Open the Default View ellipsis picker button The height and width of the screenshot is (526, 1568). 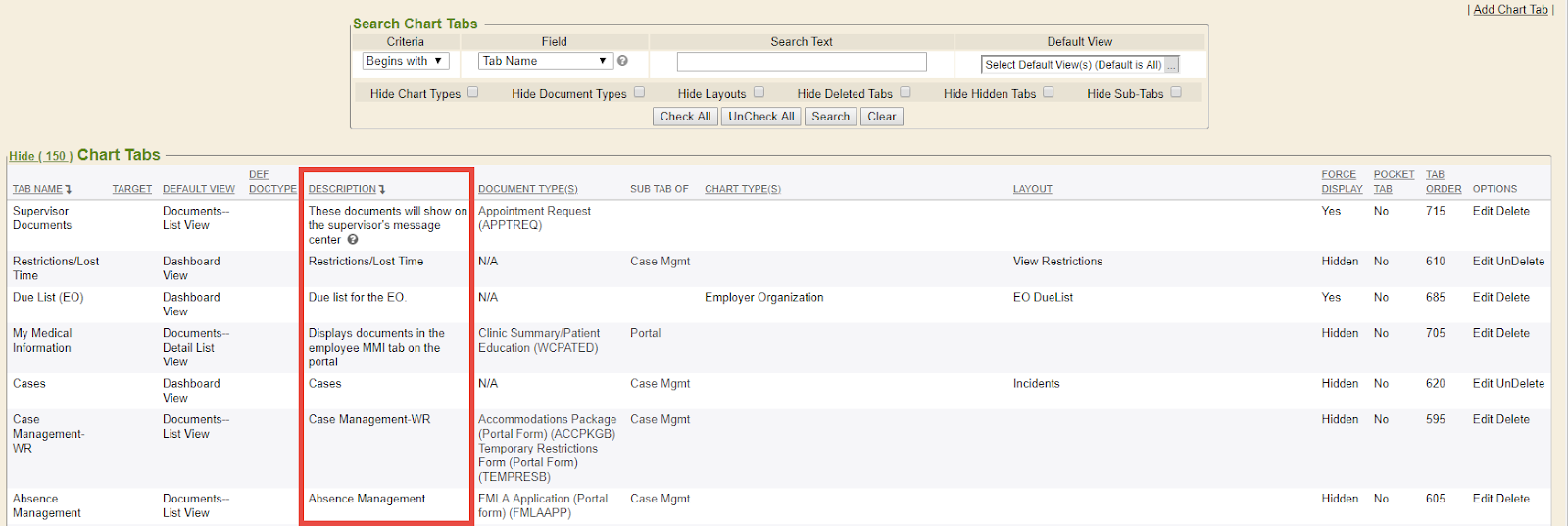(x=1172, y=65)
